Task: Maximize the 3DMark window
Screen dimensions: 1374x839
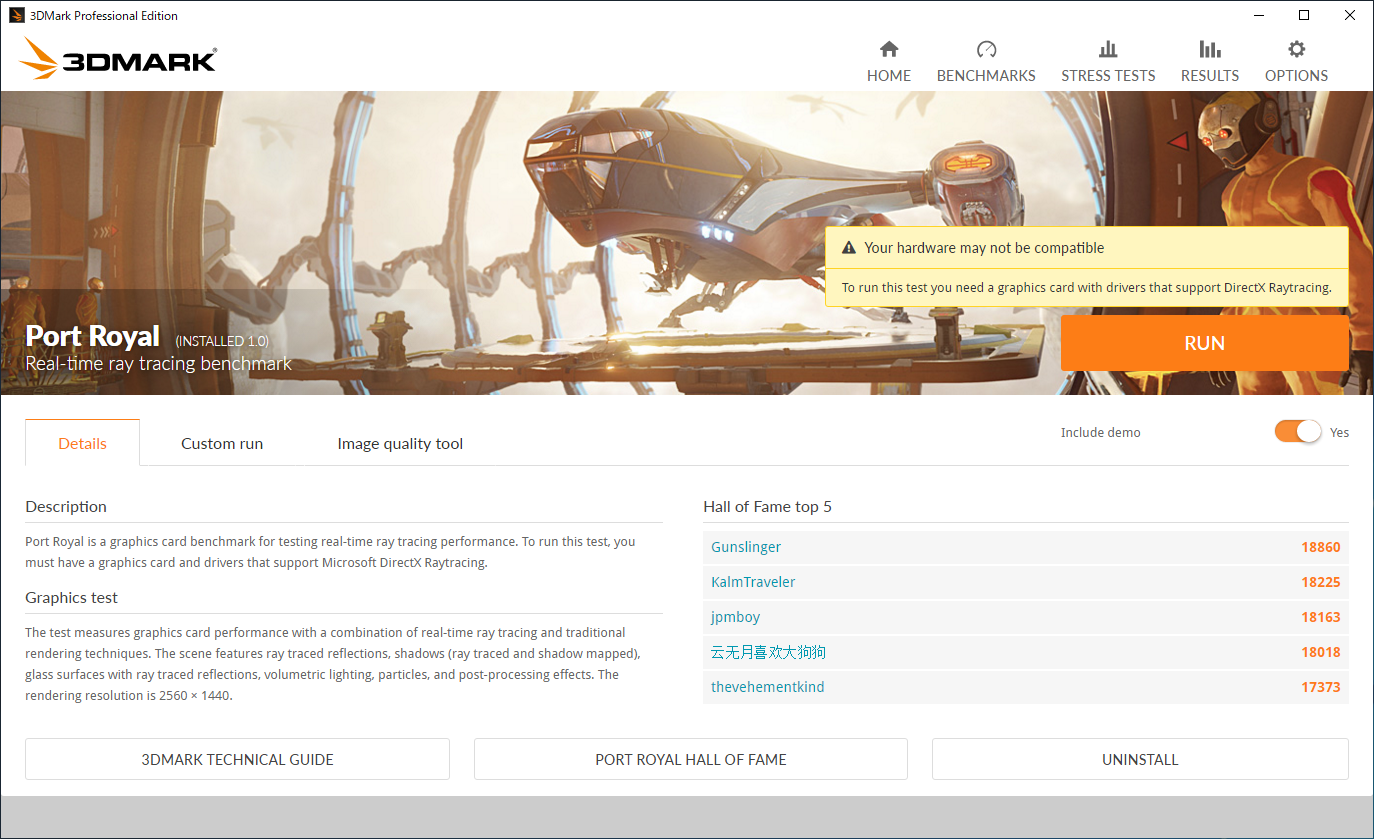Action: 1304,15
